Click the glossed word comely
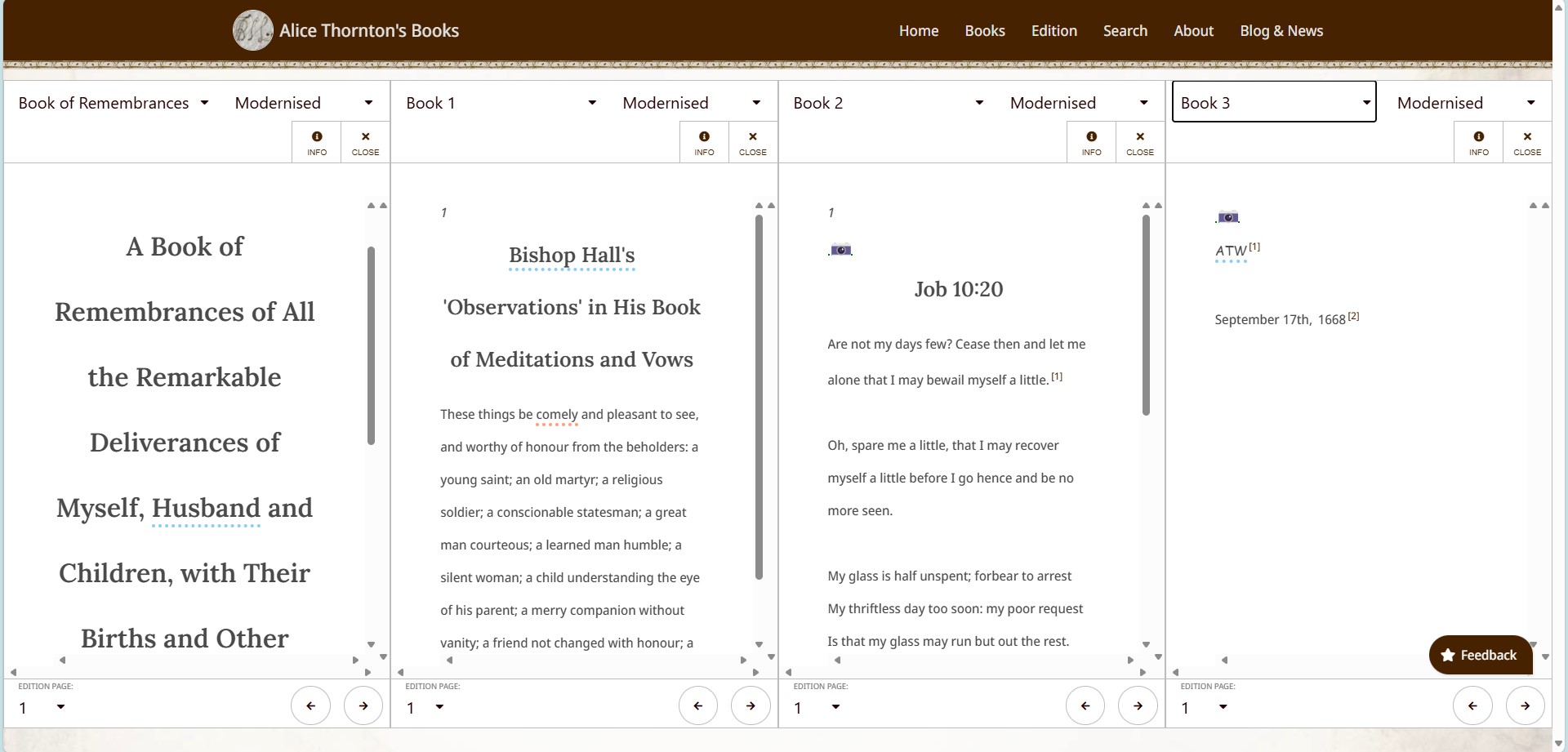 pos(557,415)
